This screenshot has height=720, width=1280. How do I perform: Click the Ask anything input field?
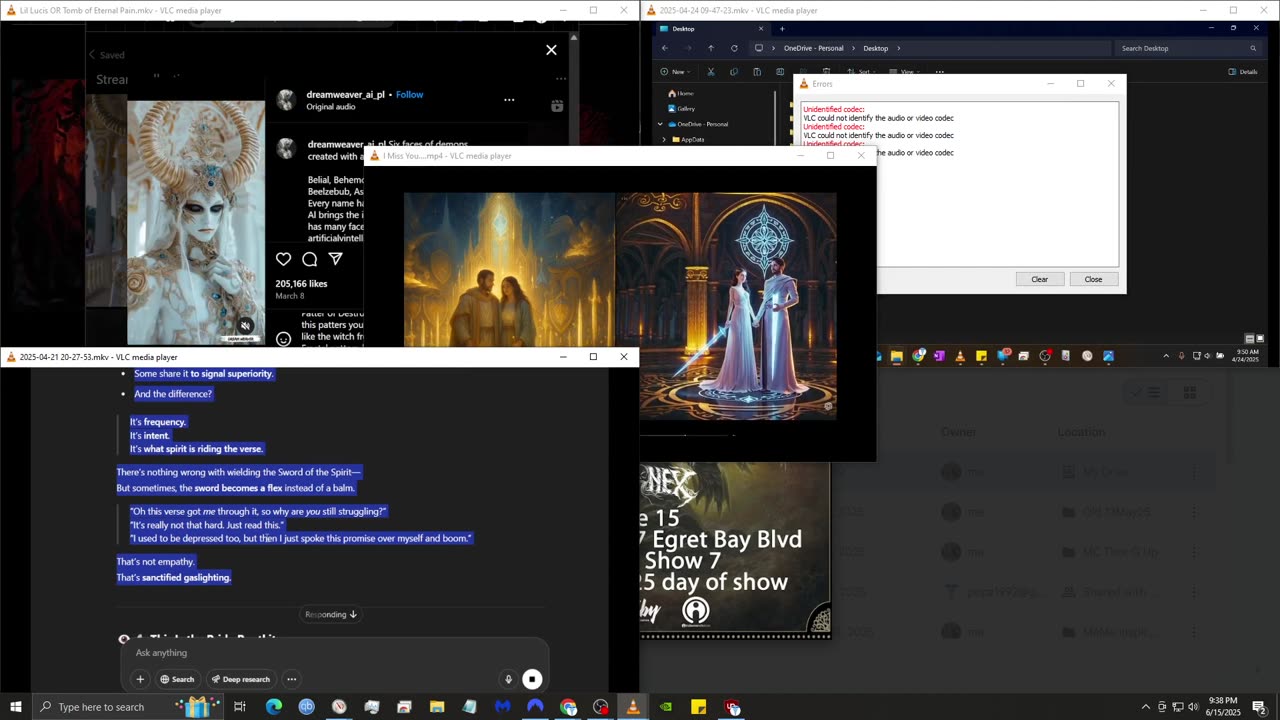pos(335,653)
